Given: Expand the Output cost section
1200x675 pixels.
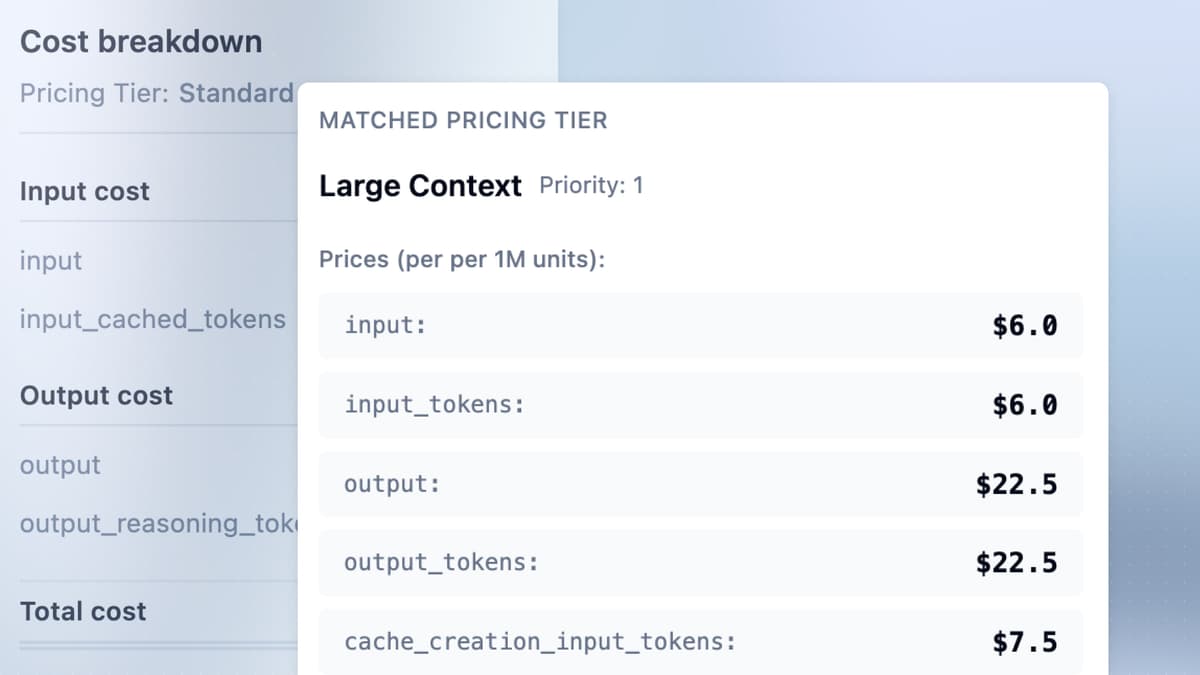Looking at the screenshot, I should coord(96,395).
